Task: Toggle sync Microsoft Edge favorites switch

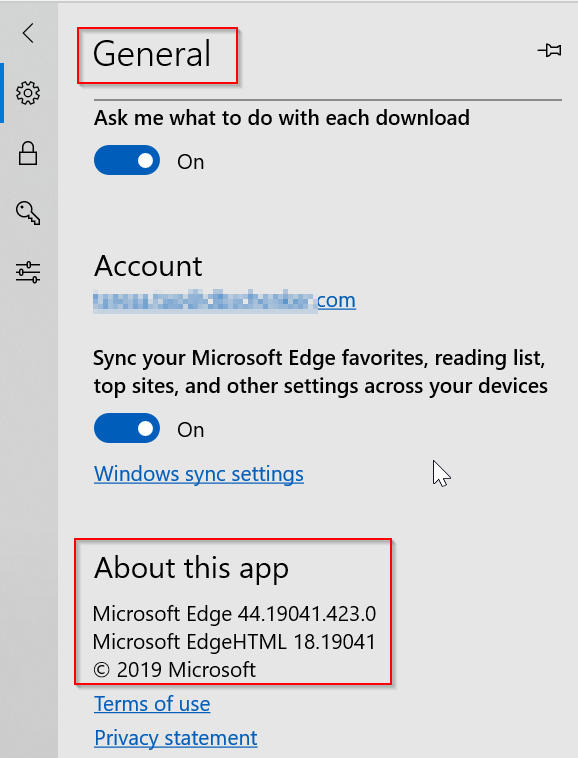Action: tap(127, 428)
